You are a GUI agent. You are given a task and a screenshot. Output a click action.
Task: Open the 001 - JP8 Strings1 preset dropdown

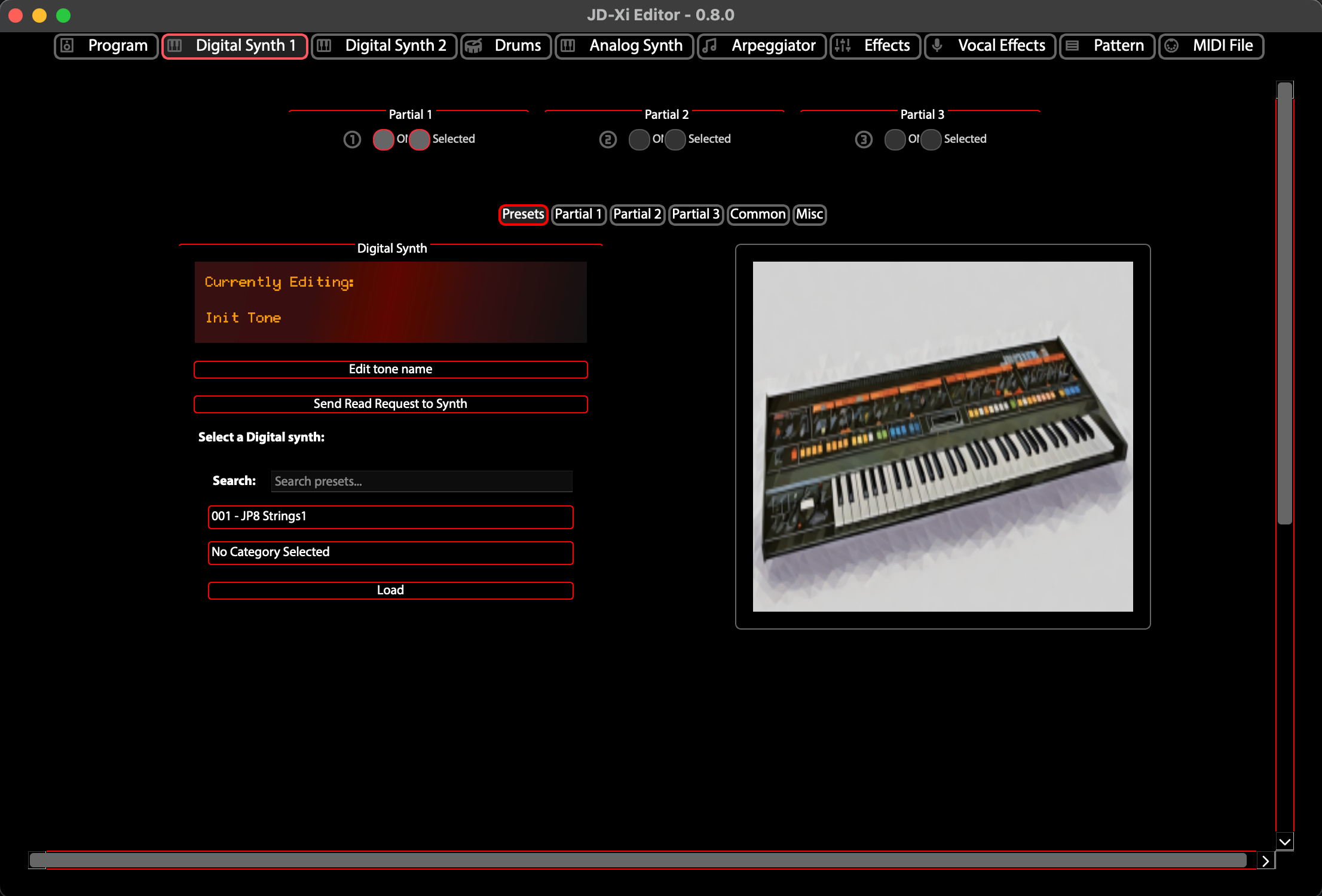coord(390,517)
